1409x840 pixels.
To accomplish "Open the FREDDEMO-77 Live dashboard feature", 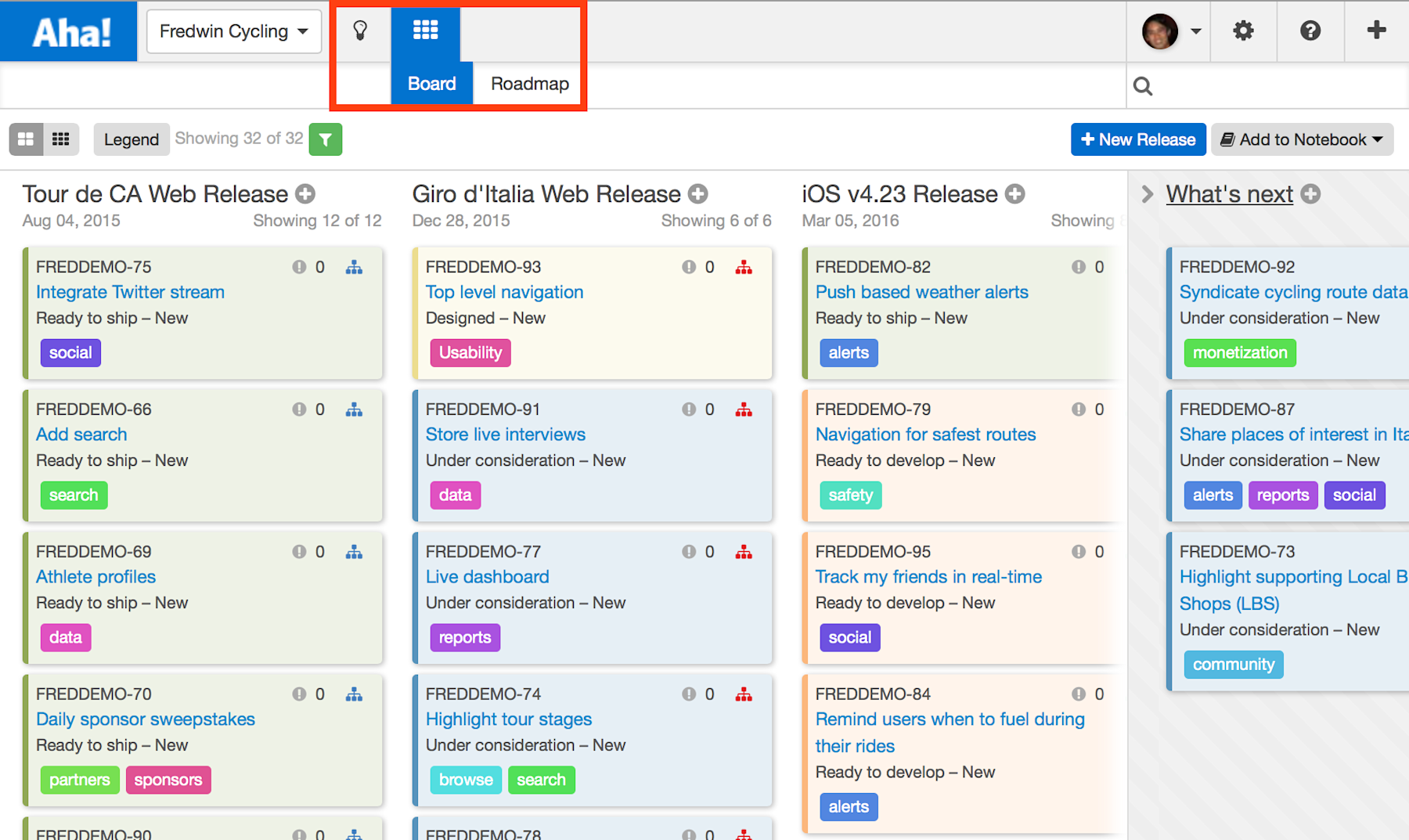I will (487, 576).
